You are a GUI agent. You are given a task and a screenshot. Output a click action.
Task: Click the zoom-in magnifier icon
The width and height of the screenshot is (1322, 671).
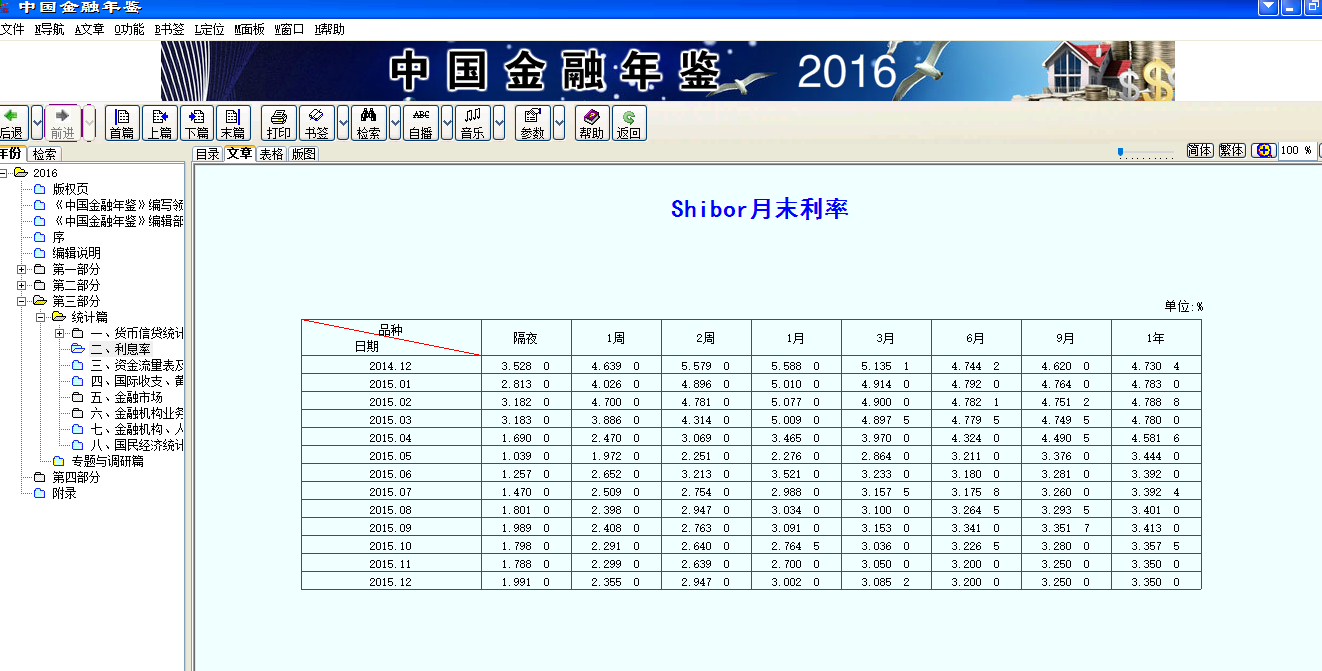pos(1263,150)
